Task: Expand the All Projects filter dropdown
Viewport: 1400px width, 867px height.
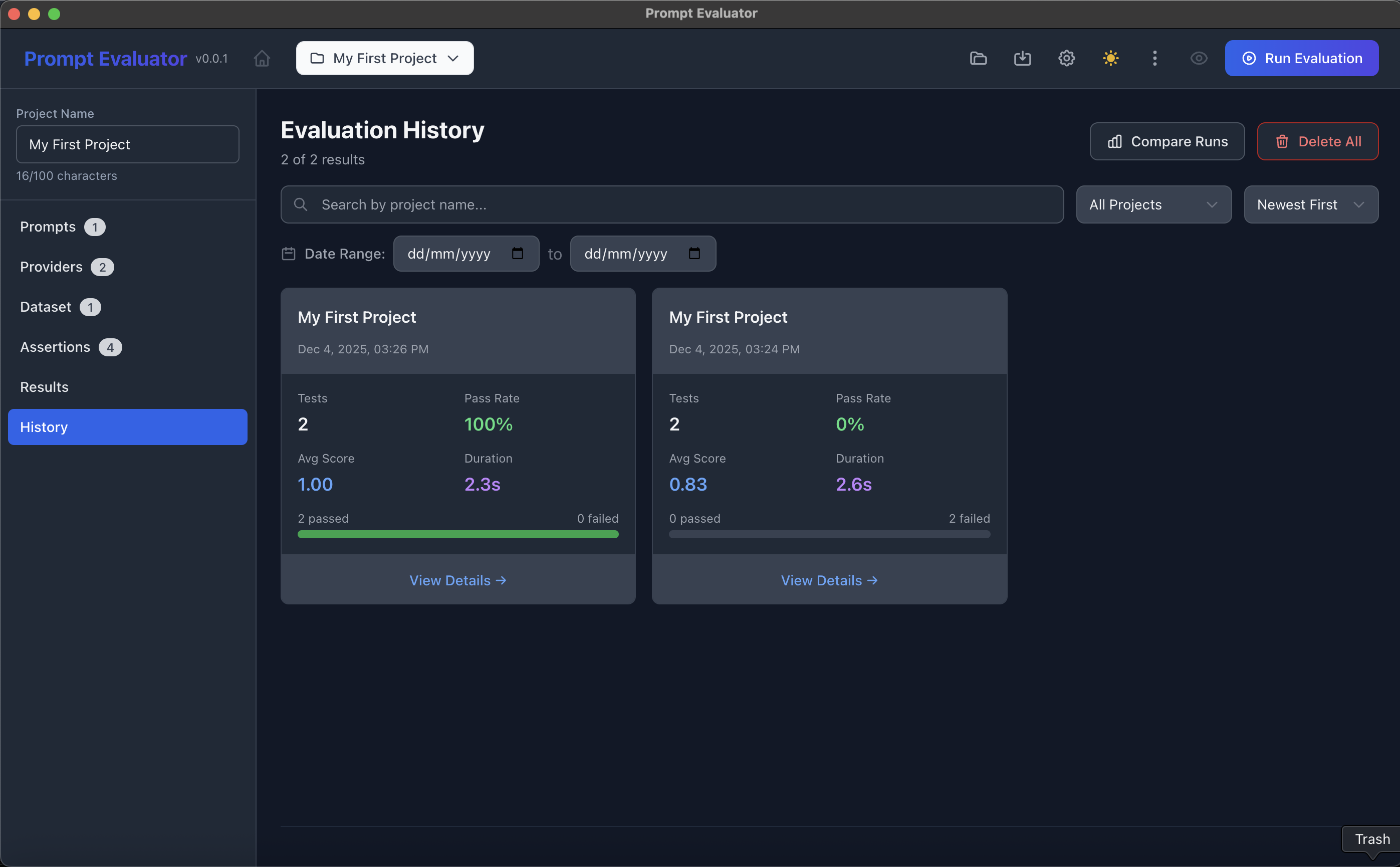Action: (x=1153, y=204)
